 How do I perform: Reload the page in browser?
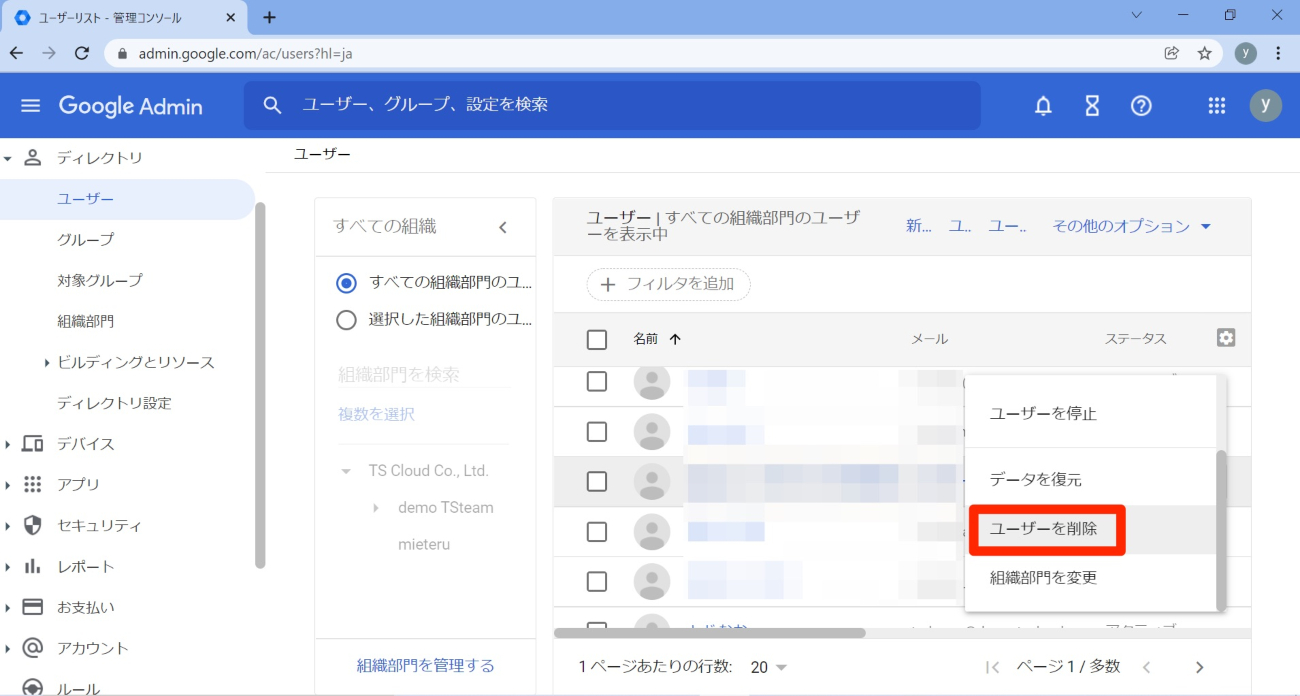pos(82,54)
